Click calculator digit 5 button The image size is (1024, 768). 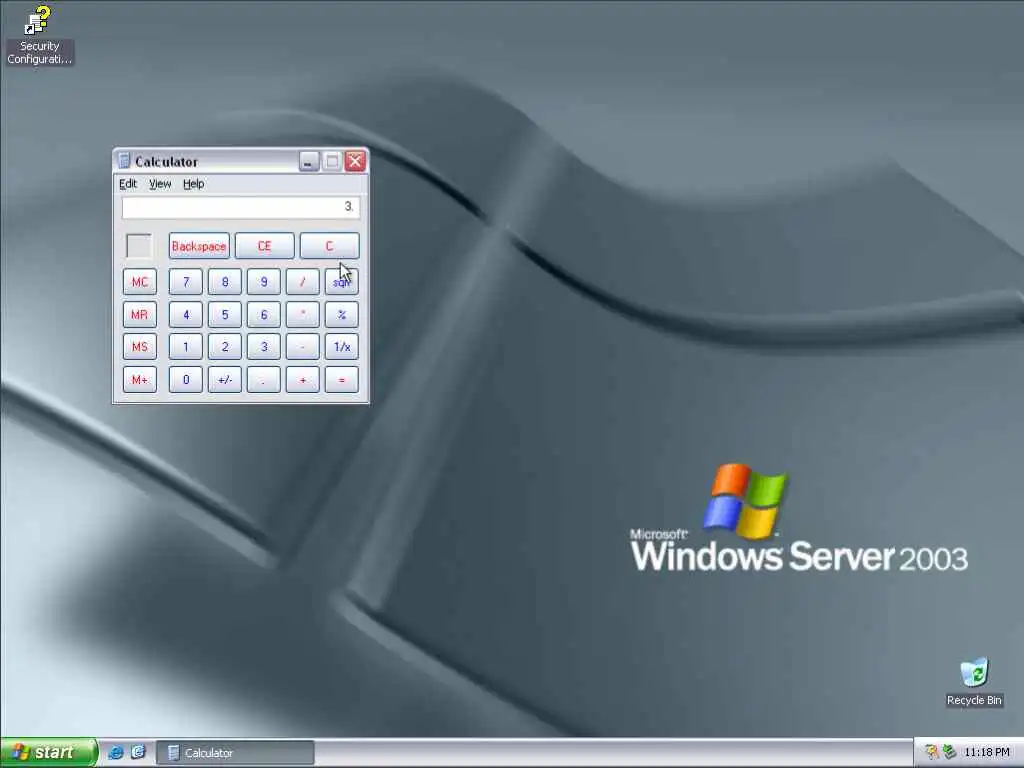pyautogui.click(x=225, y=315)
